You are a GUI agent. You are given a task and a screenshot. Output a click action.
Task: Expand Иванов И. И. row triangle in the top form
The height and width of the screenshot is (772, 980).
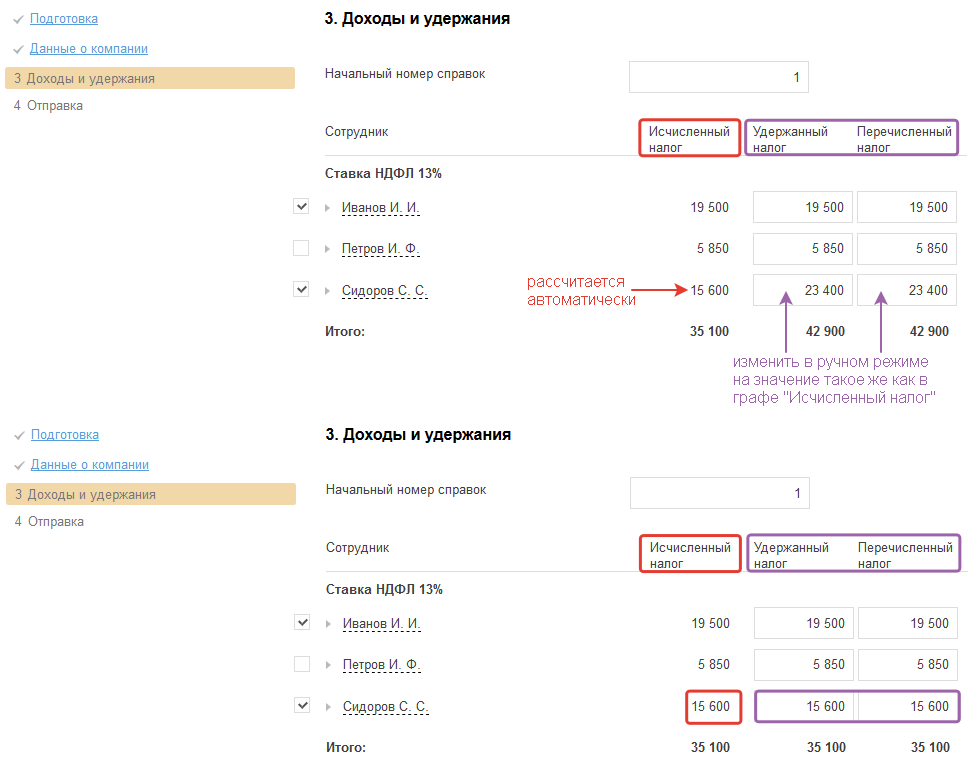tap(327, 208)
